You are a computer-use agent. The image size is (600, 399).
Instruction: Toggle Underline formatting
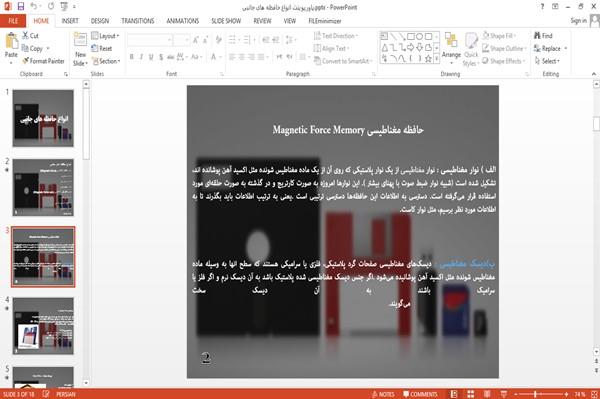coord(151,57)
